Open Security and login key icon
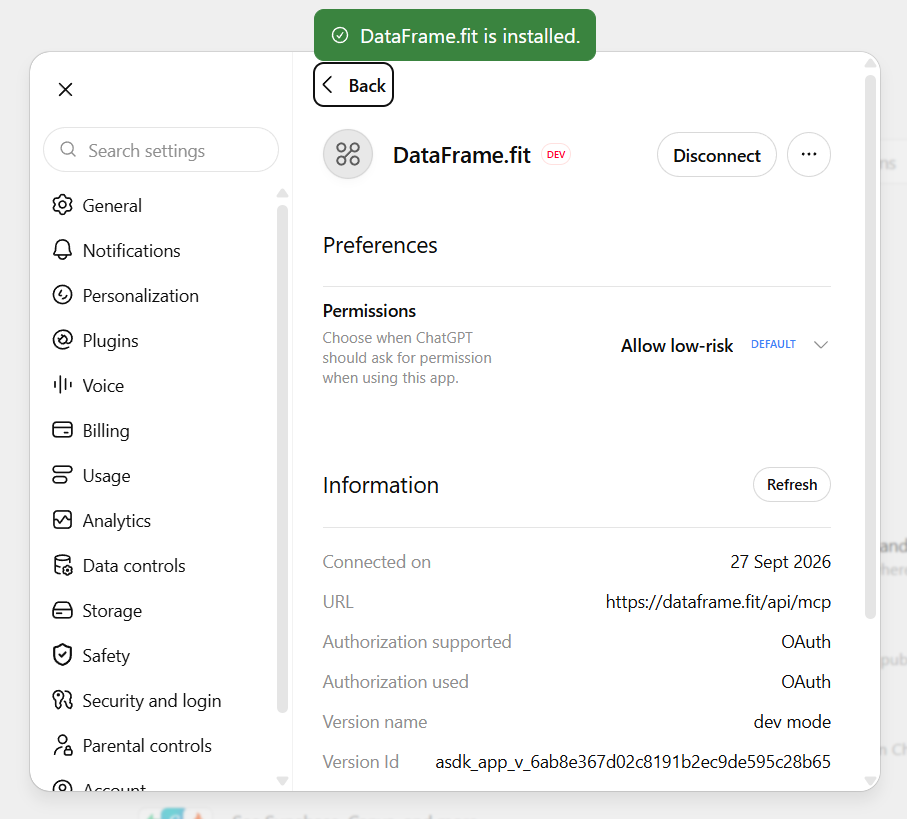The image size is (907, 819). pyautogui.click(x=62, y=700)
